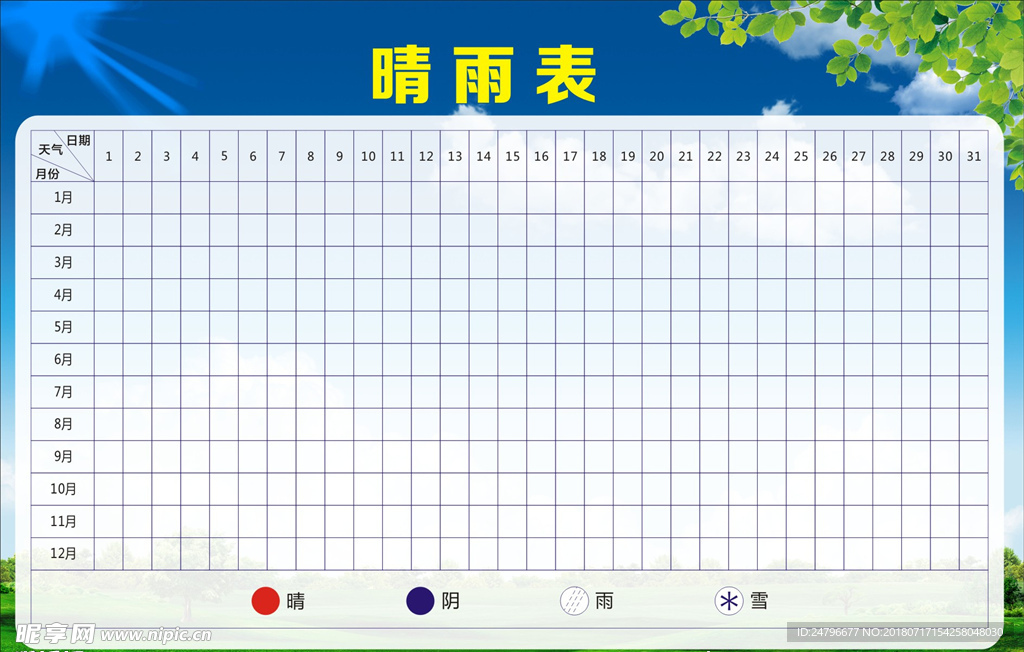Click the snowflake 雪 (snow) legend icon
1024x652 pixels.
point(727,600)
